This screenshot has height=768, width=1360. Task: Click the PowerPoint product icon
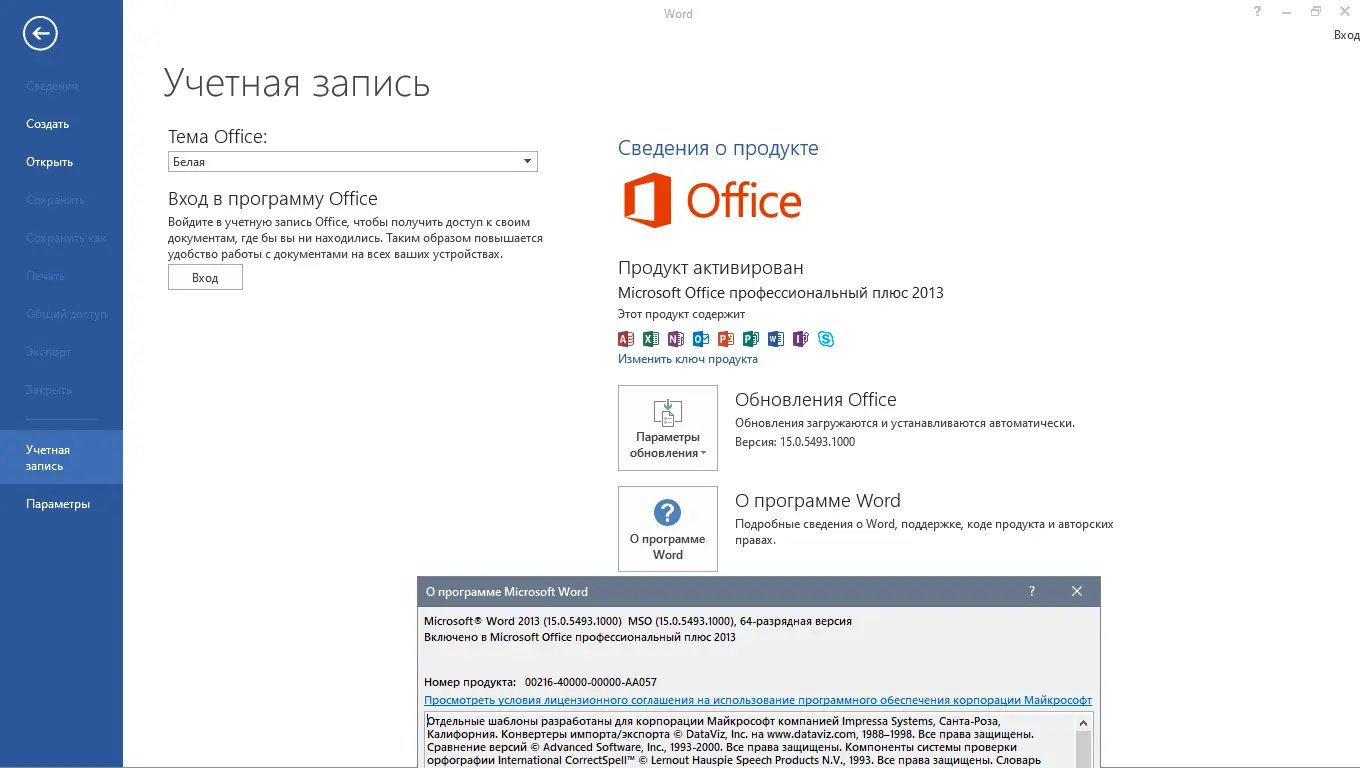click(726, 339)
